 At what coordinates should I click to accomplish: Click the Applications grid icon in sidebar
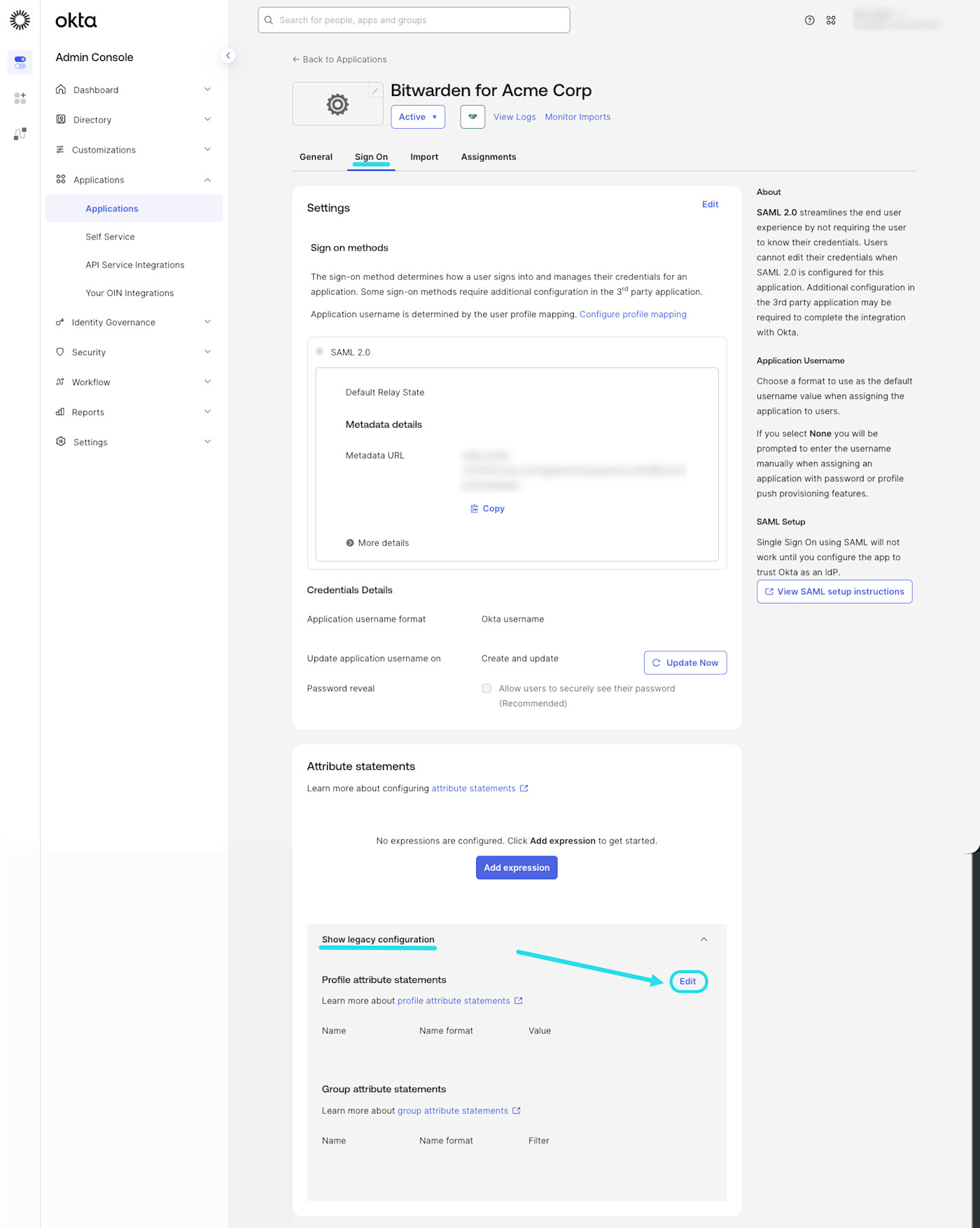point(61,180)
